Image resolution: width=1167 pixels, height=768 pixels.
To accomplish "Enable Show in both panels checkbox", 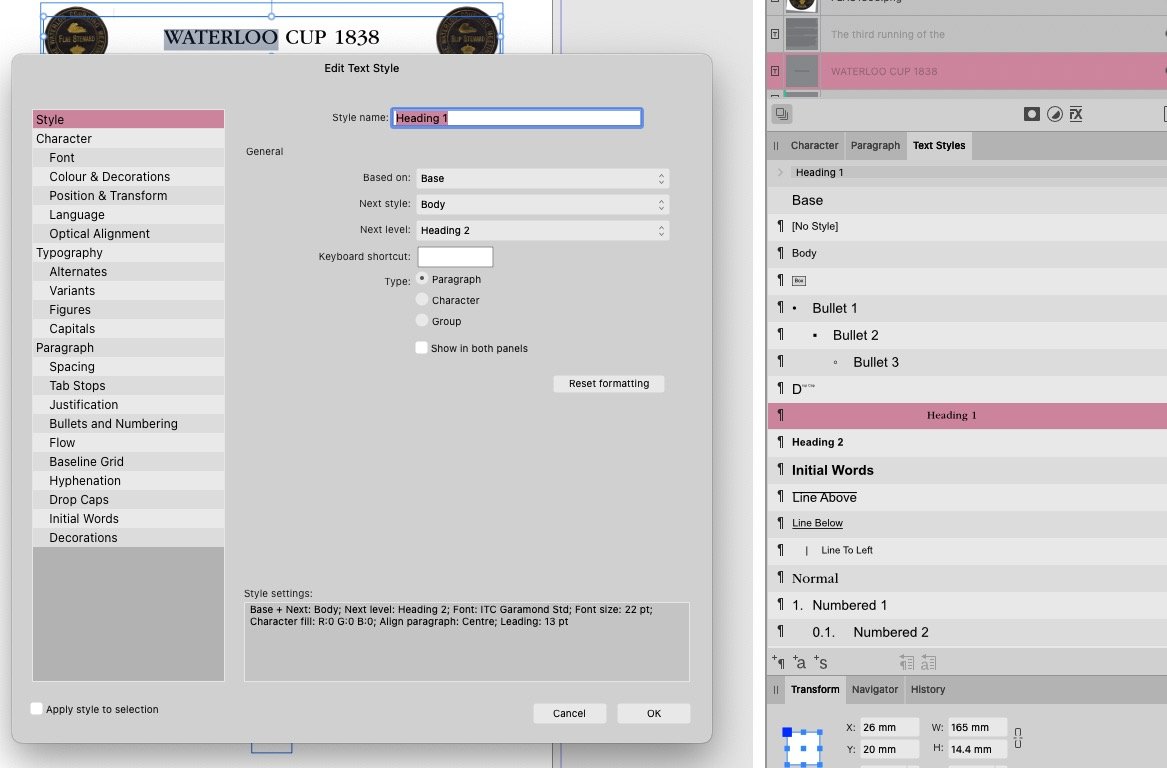I will tap(422, 348).
